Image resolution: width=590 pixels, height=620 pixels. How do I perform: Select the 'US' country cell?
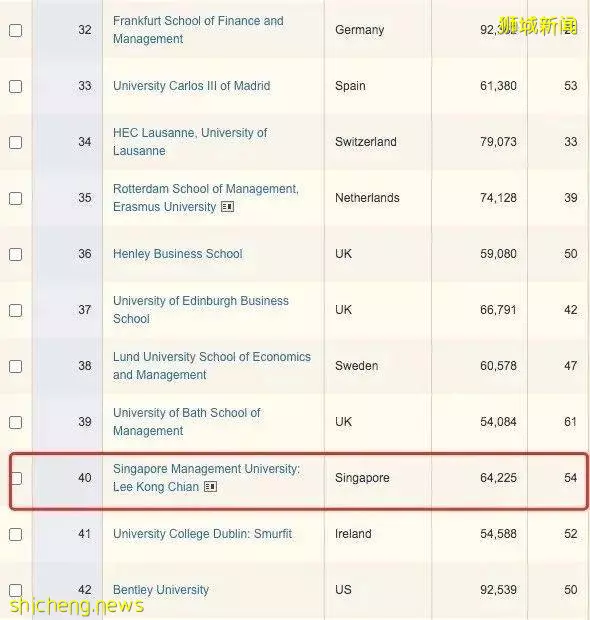[x=343, y=590]
